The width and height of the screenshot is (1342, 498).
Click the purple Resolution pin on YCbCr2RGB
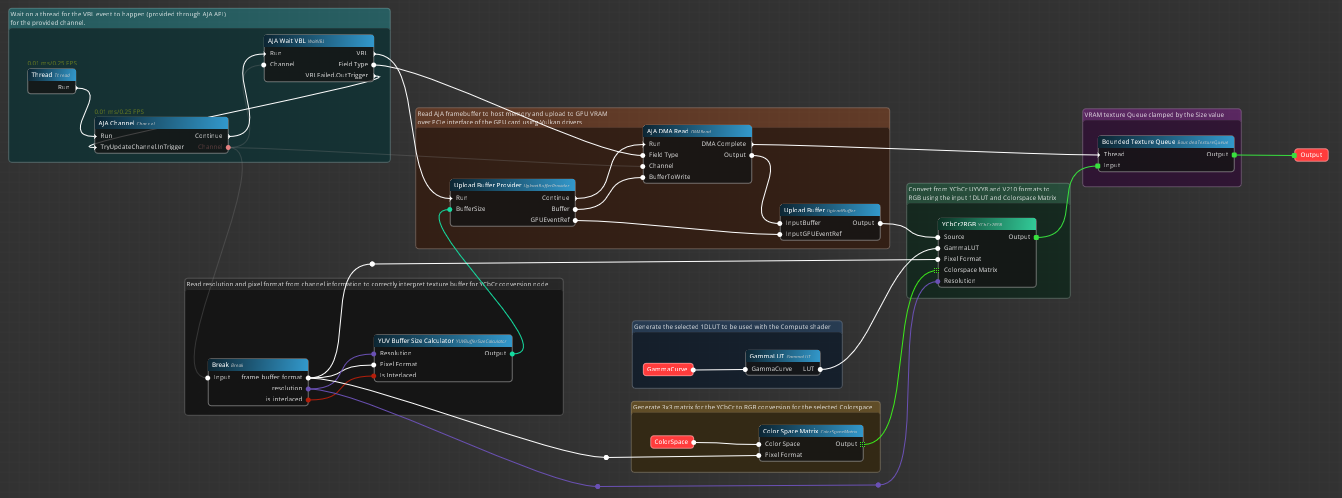(938, 281)
